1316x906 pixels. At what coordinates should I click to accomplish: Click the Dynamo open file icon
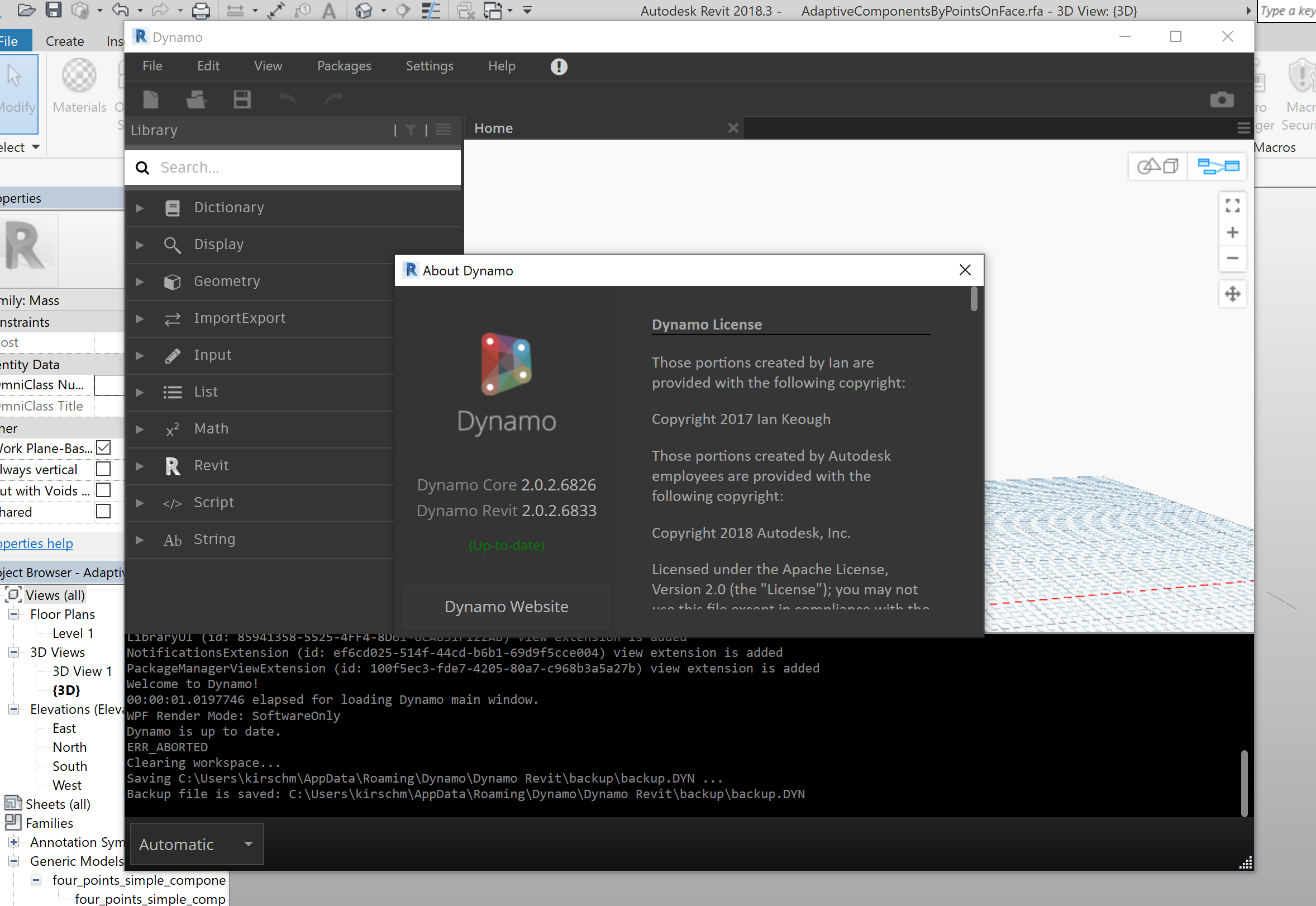coord(196,99)
